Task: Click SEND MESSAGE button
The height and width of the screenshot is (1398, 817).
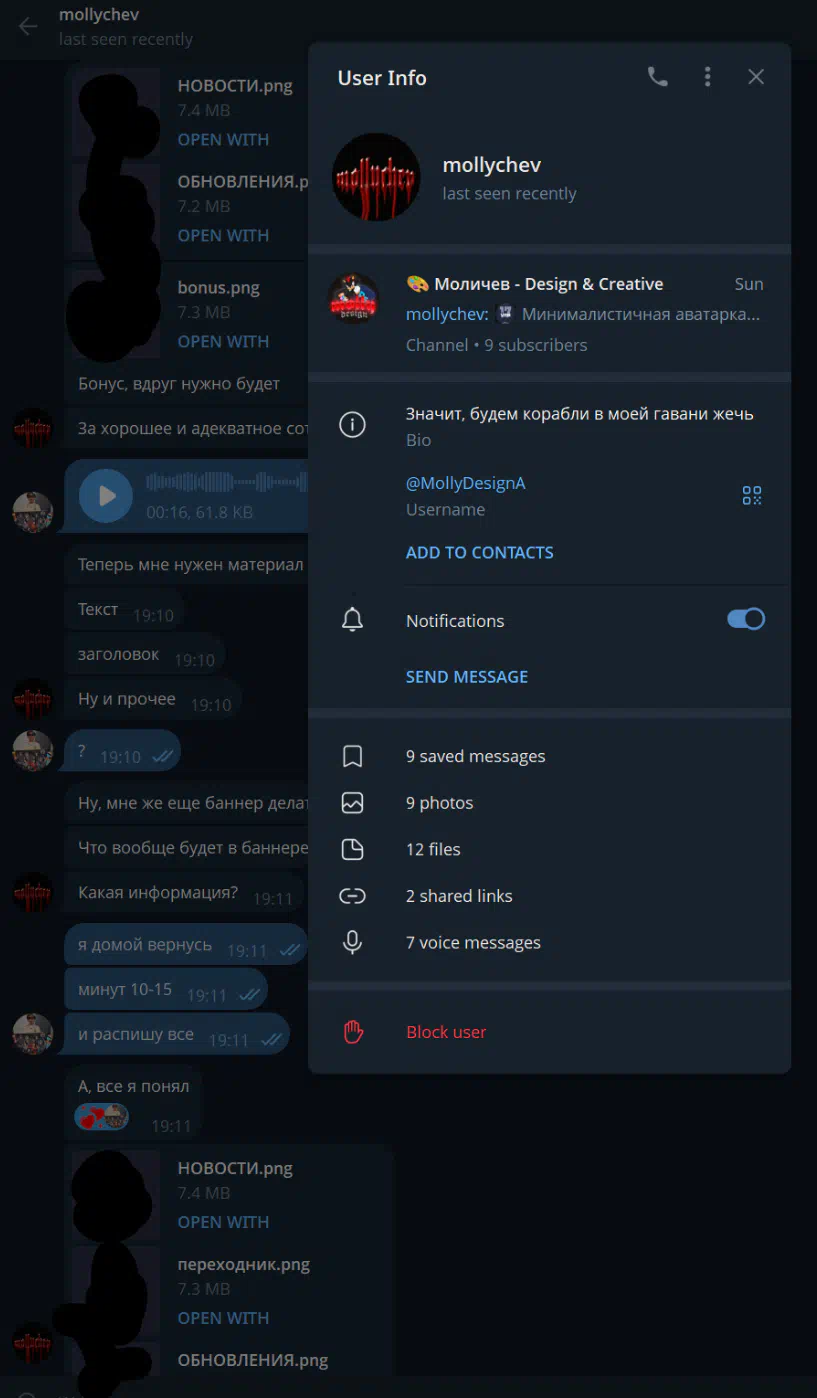Action: (x=466, y=676)
